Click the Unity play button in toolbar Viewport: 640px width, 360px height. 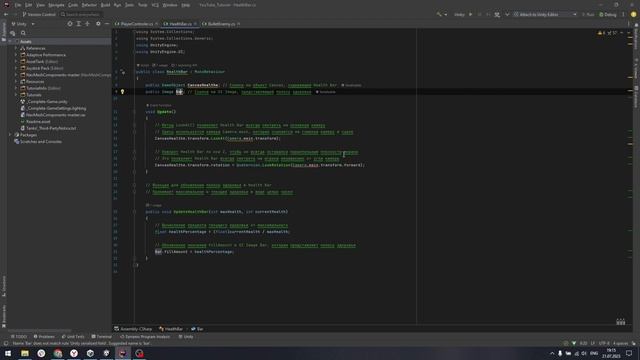[470, 14]
